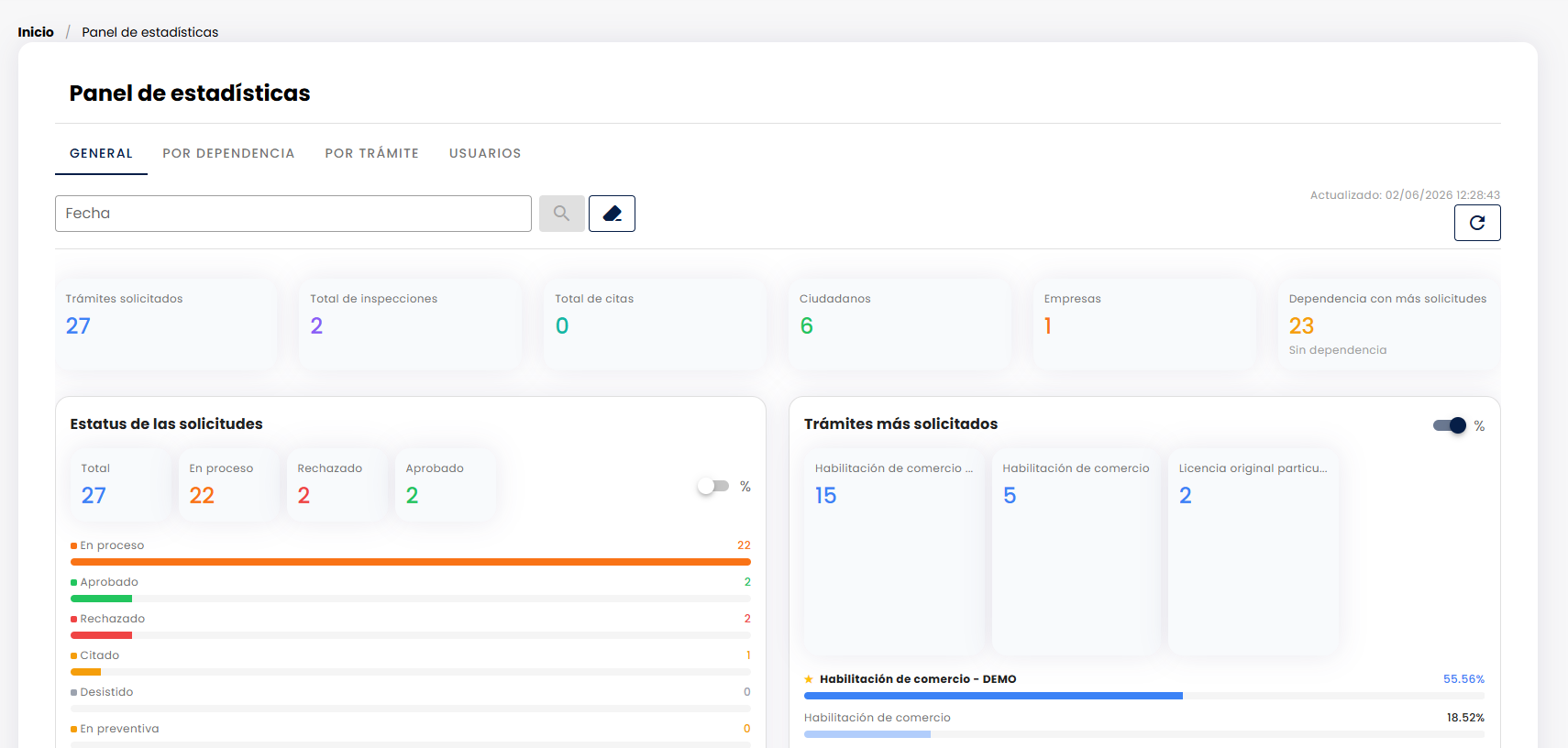Viewport: 1568px width, 748px height.
Task: Click the Fecha date input field
Action: click(293, 214)
